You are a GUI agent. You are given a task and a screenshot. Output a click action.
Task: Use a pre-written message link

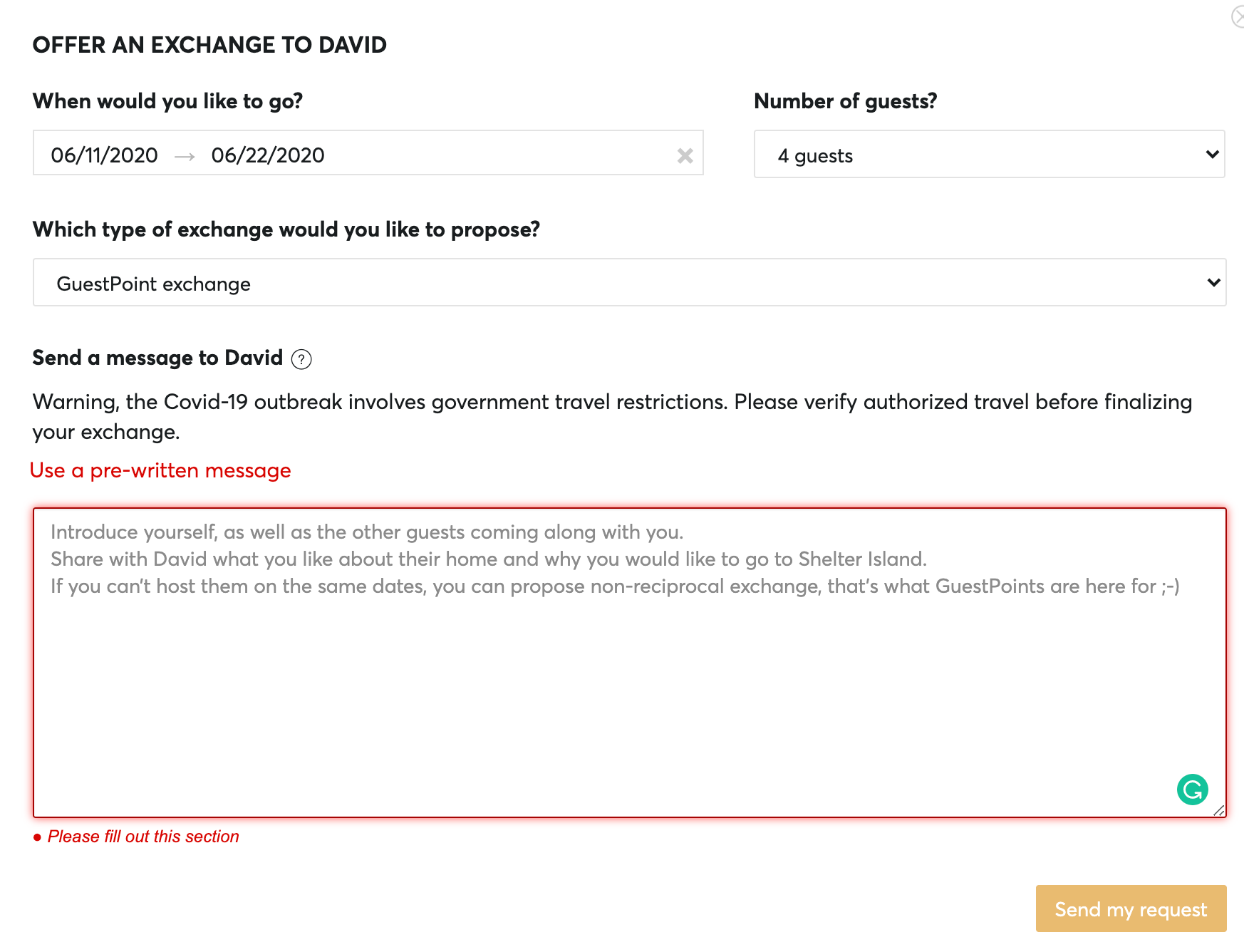tap(160, 470)
